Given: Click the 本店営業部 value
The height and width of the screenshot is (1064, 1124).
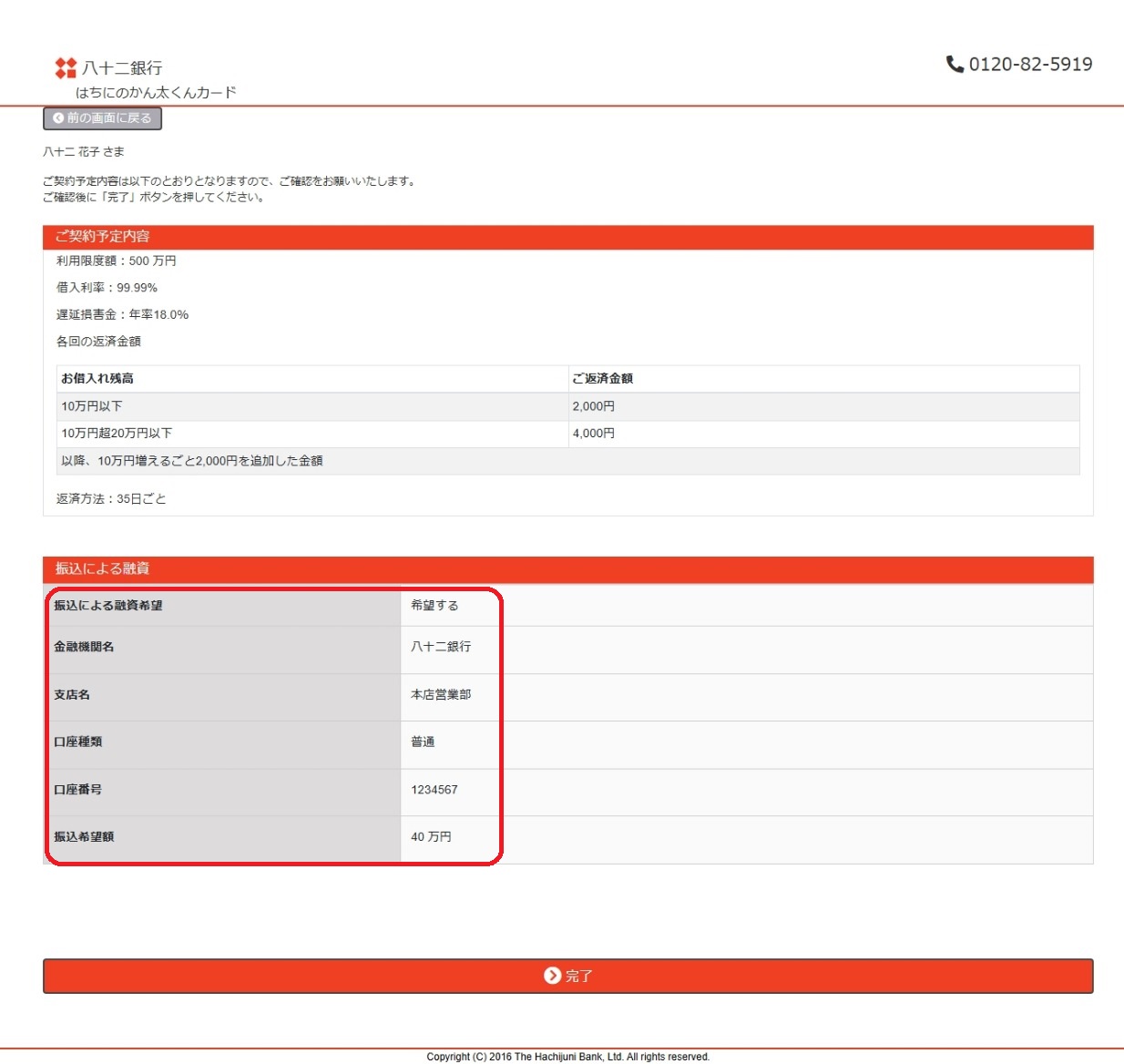Looking at the screenshot, I should (x=441, y=695).
